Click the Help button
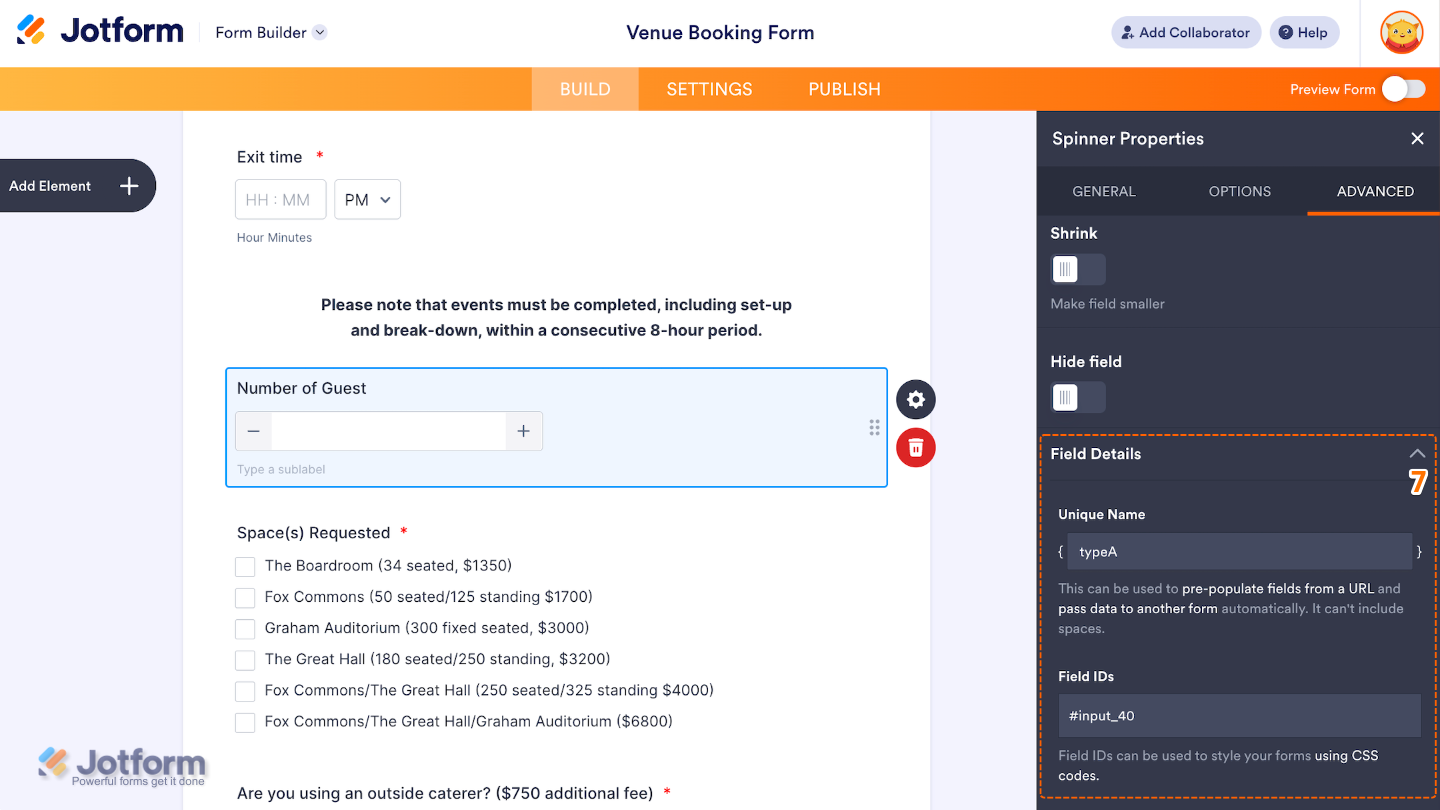 pos(1304,32)
